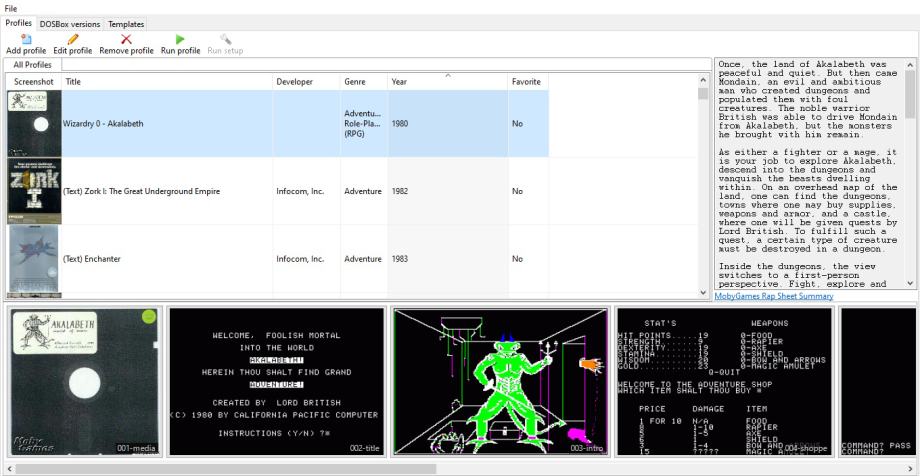Image resolution: width=920 pixels, height=476 pixels.
Task: Open the 003-intro green monster thumbnail
Action: [x=500, y=382]
